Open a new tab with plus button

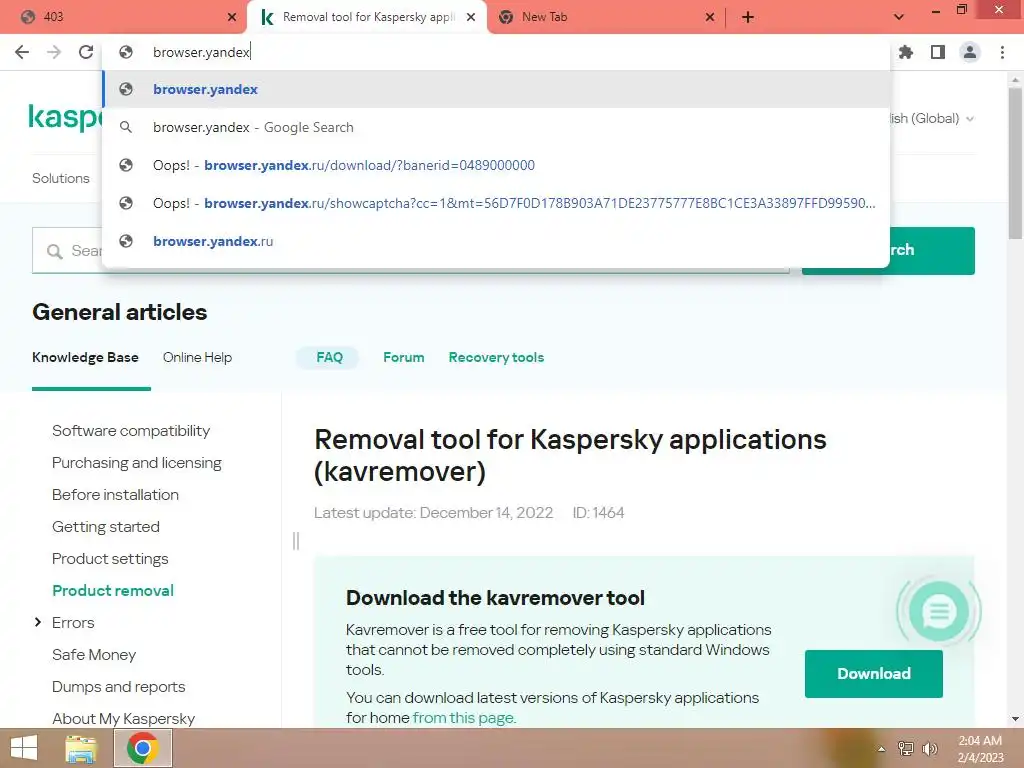pyautogui.click(x=748, y=17)
